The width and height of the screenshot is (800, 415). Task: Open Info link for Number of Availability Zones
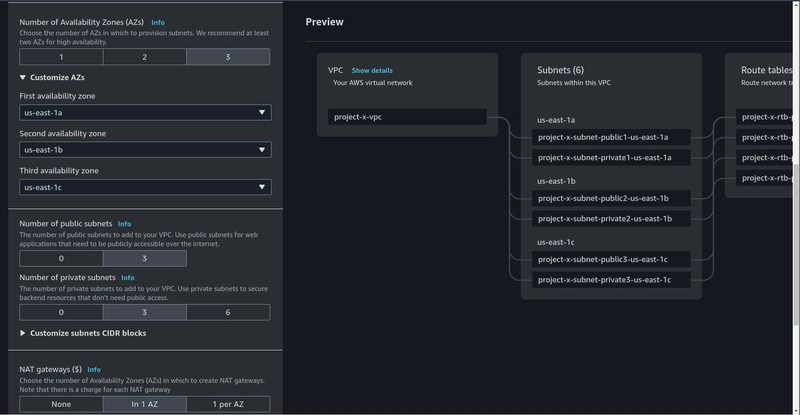[x=158, y=22]
